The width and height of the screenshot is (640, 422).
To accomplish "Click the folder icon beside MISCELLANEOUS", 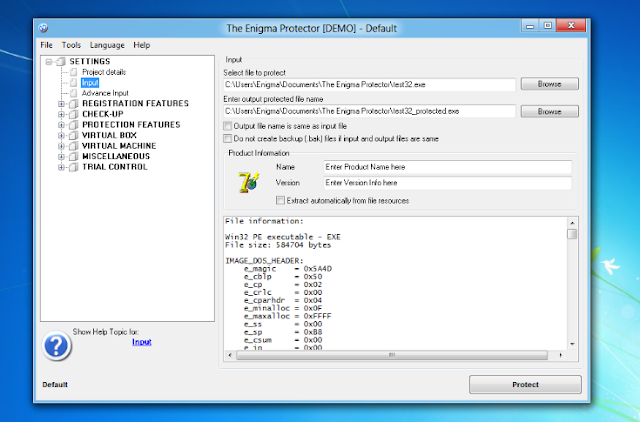I will 73,157.
